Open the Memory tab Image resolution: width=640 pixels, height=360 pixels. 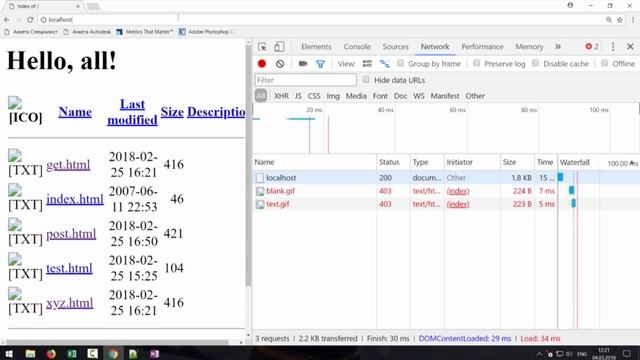click(x=529, y=47)
